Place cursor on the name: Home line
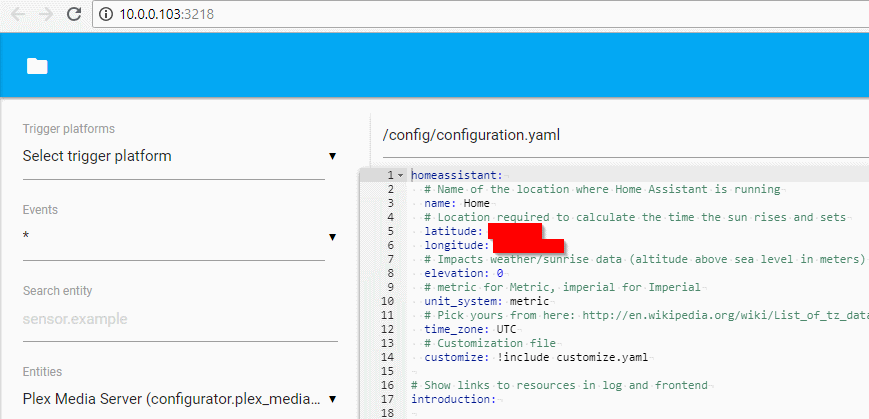Viewport: 869px width, 419px height. click(457, 203)
